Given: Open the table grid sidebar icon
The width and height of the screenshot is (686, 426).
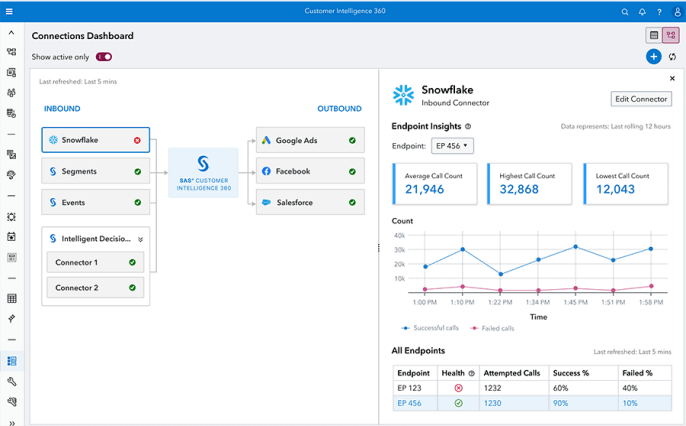Looking at the screenshot, I should click(x=12, y=298).
